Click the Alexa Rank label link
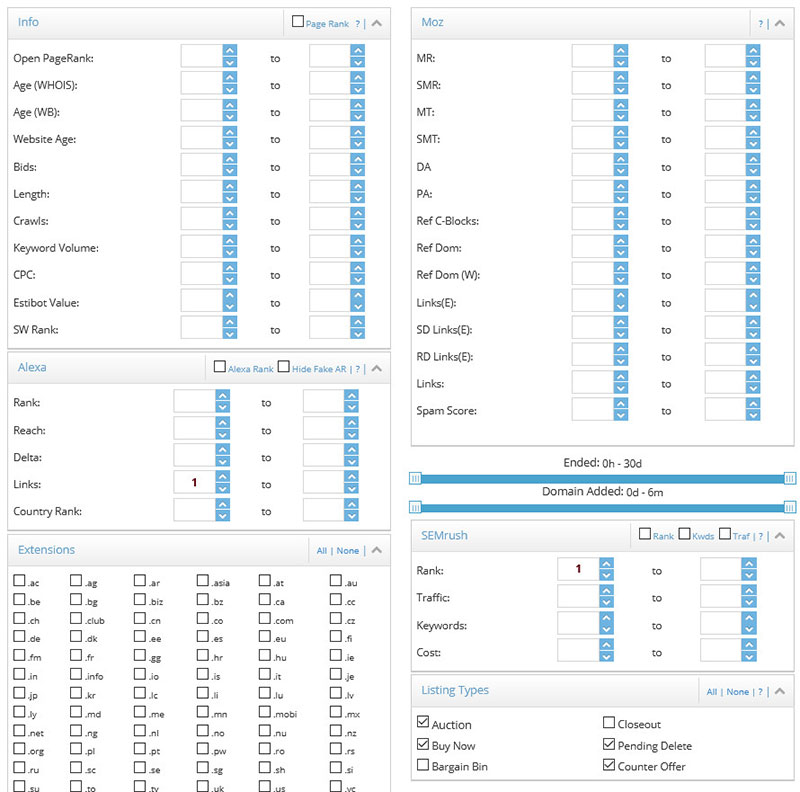Viewport: 800px width, 792px height. coord(251,369)
